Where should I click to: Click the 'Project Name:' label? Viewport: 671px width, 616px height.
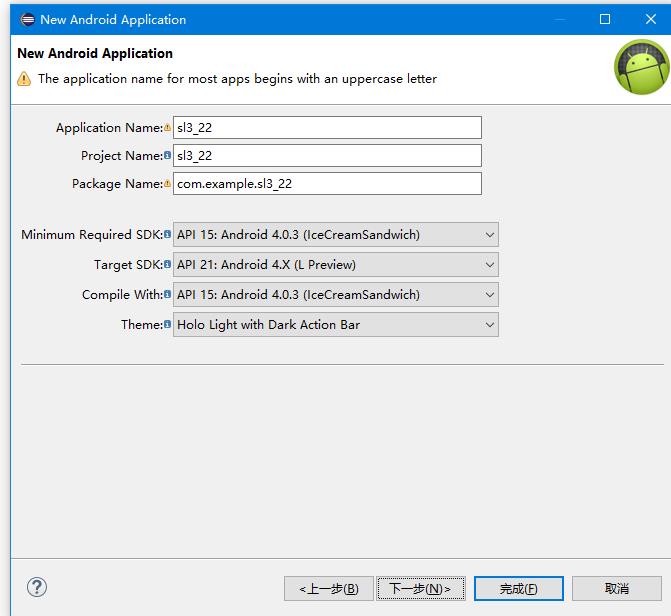click(122, 155)
